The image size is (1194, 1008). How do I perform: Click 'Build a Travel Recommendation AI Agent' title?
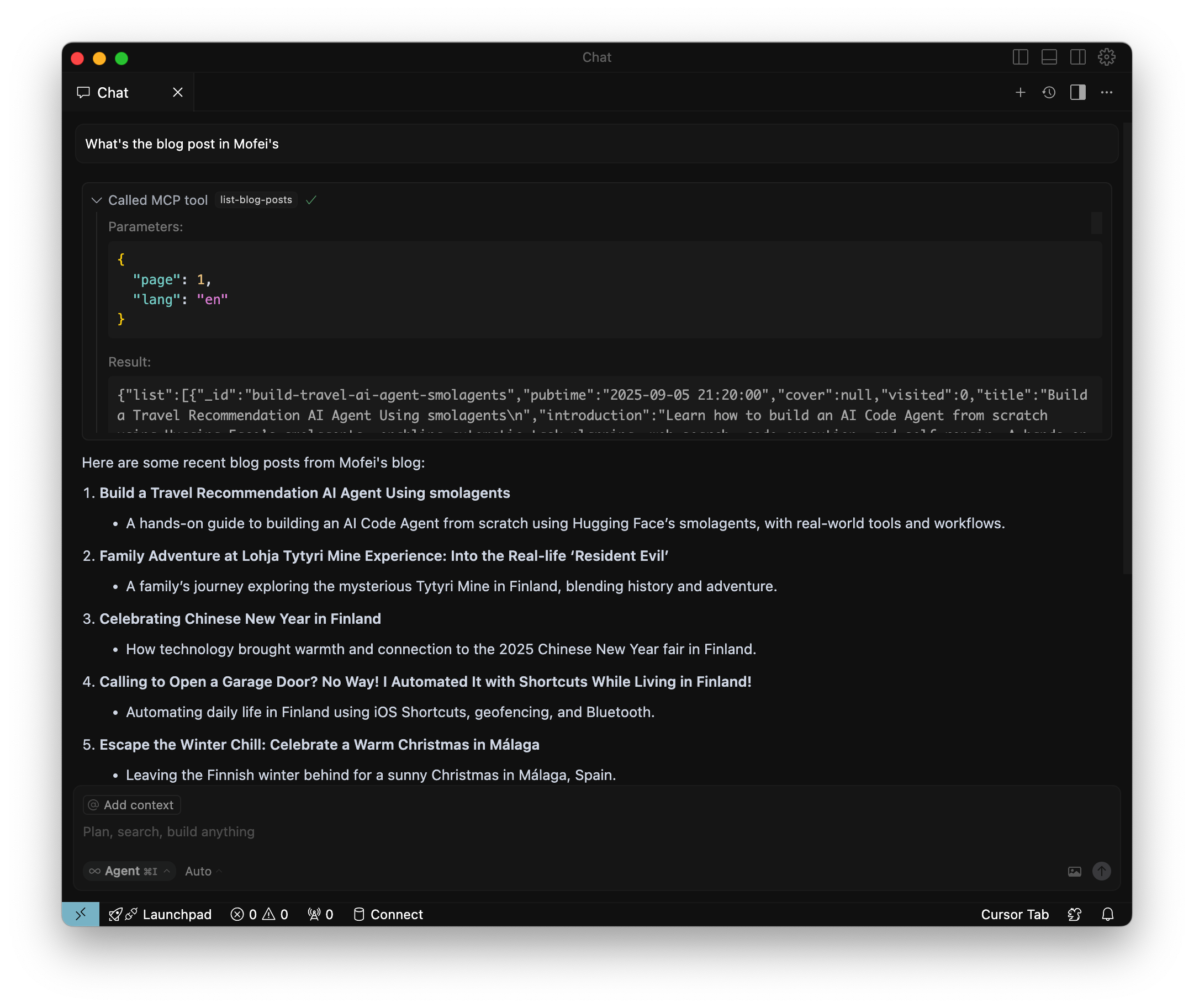pos(305,492)
